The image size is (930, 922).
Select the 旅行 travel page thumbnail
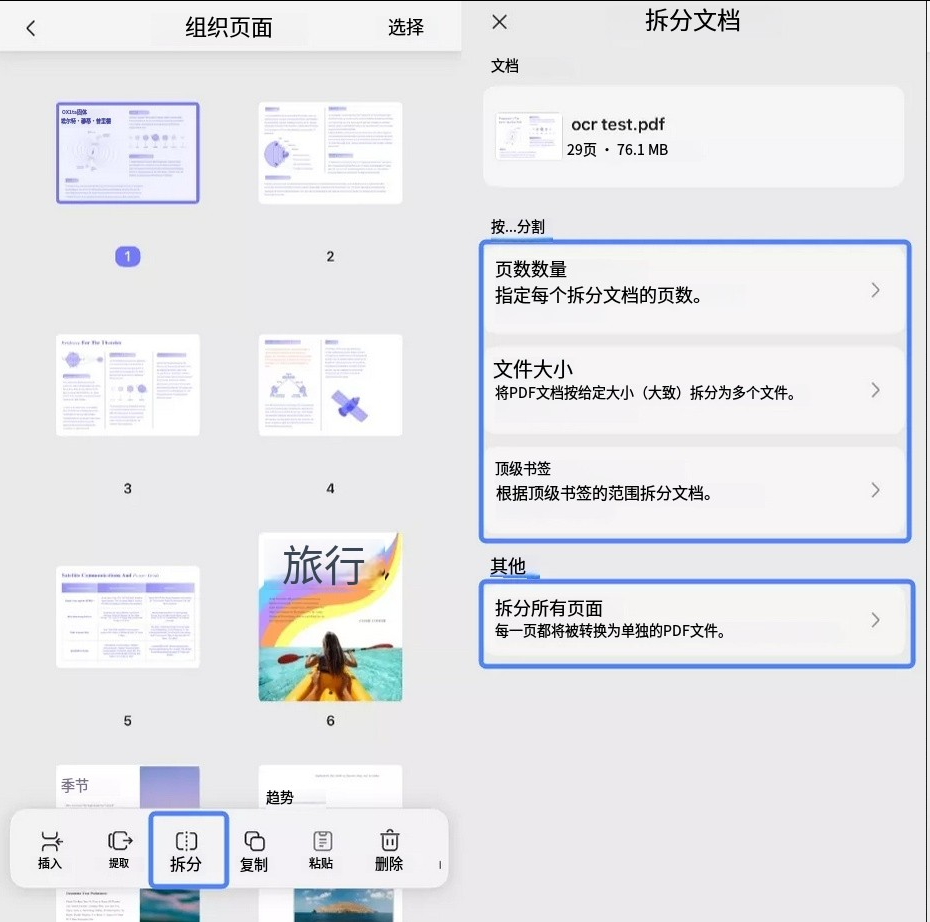click(x=330, y=616)
